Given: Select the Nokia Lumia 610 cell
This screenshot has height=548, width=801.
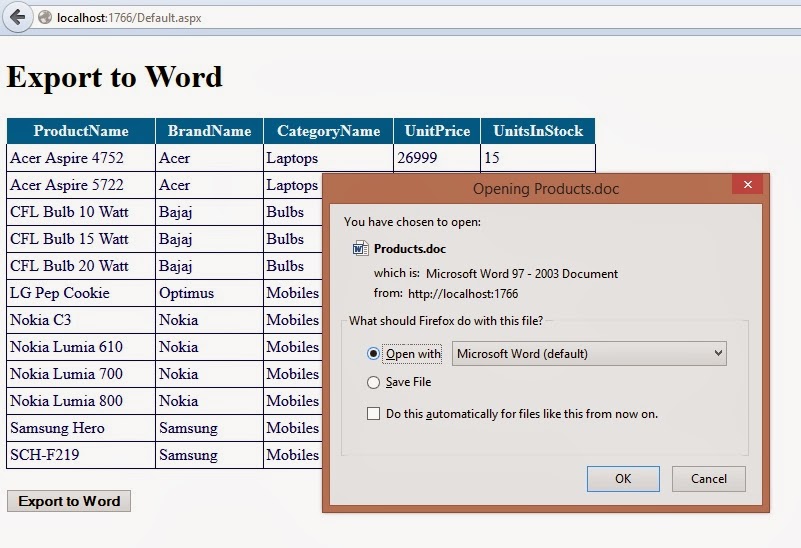Looking at the screenshot, I should tap(81, 347).
